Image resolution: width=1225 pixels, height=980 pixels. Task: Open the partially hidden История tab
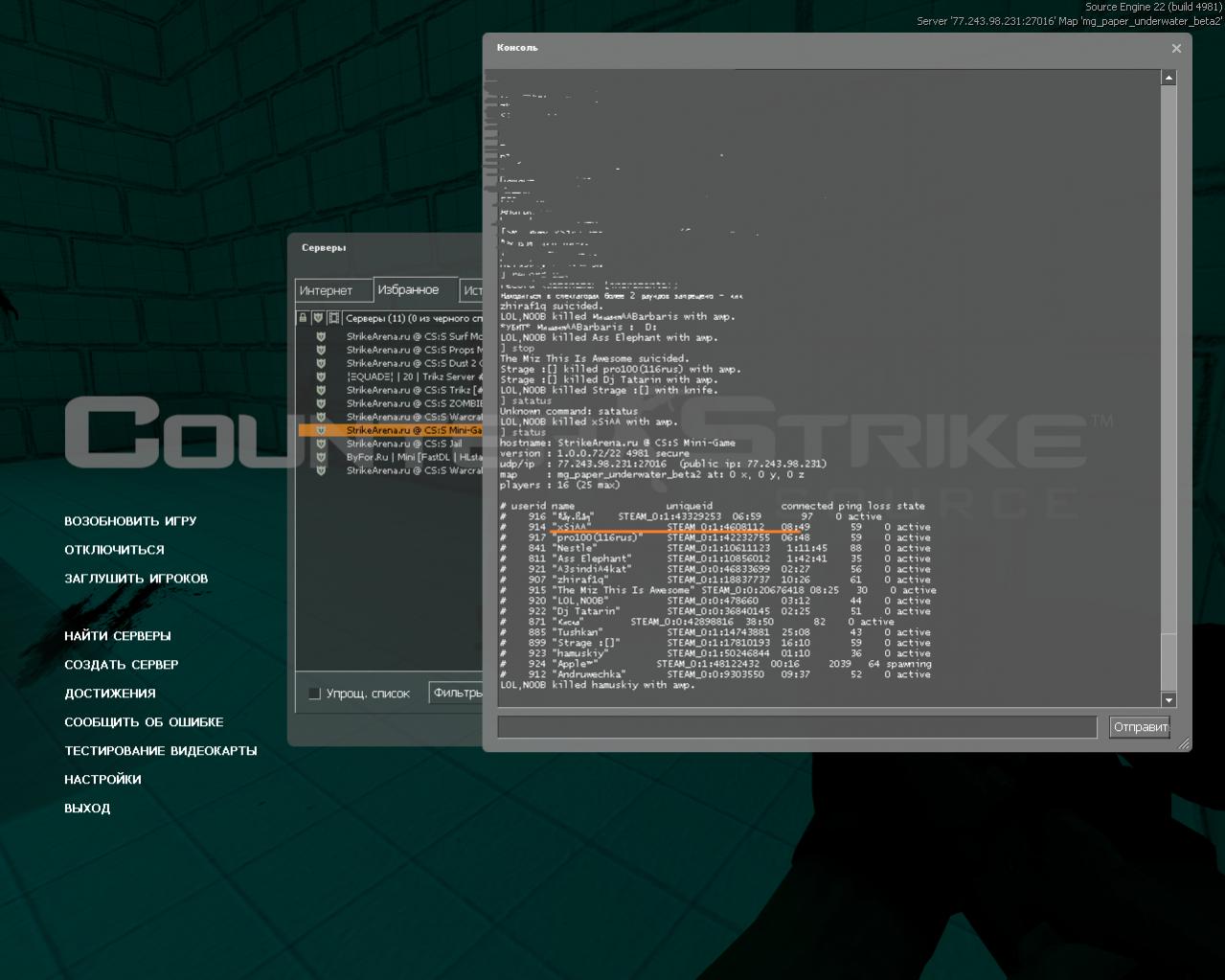pyautogui.click(x=472, y=290)
